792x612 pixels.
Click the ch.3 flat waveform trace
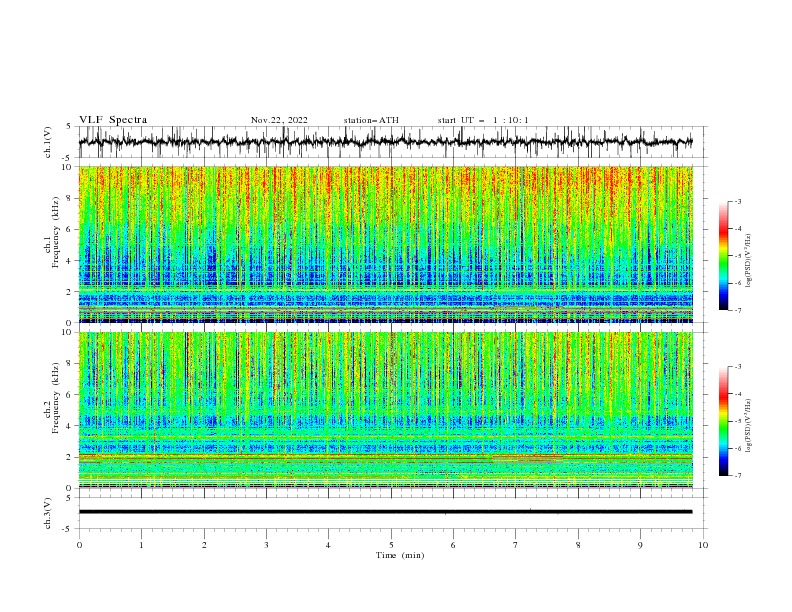(x=385, y=512)
